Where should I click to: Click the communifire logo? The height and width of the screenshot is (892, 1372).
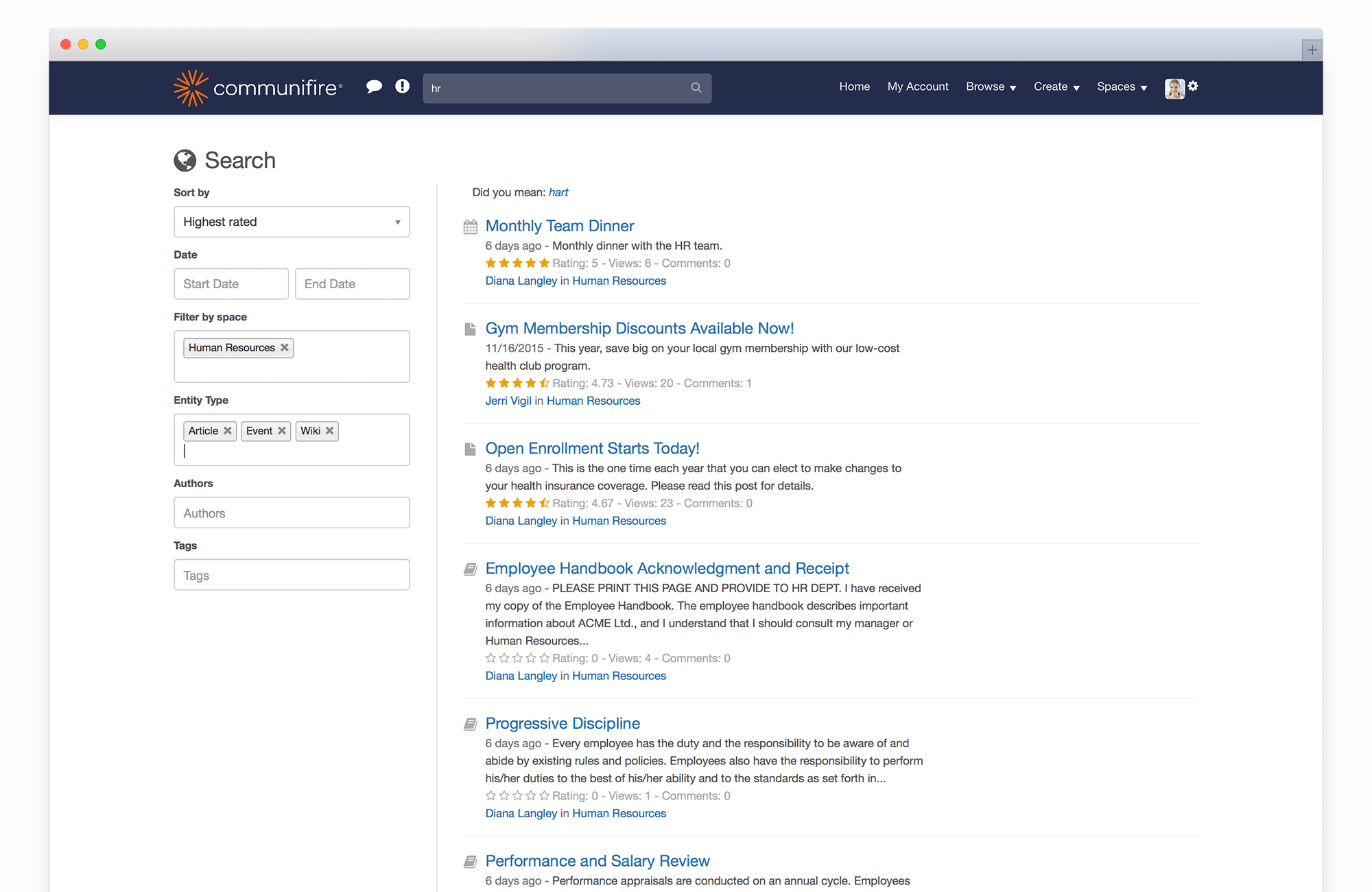(x=257, y=87)
